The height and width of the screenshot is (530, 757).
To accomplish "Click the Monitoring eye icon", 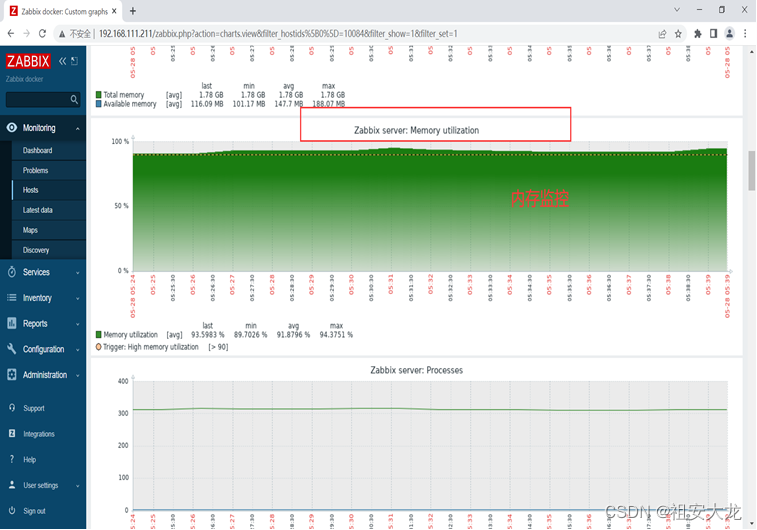I will click(12, 127).
